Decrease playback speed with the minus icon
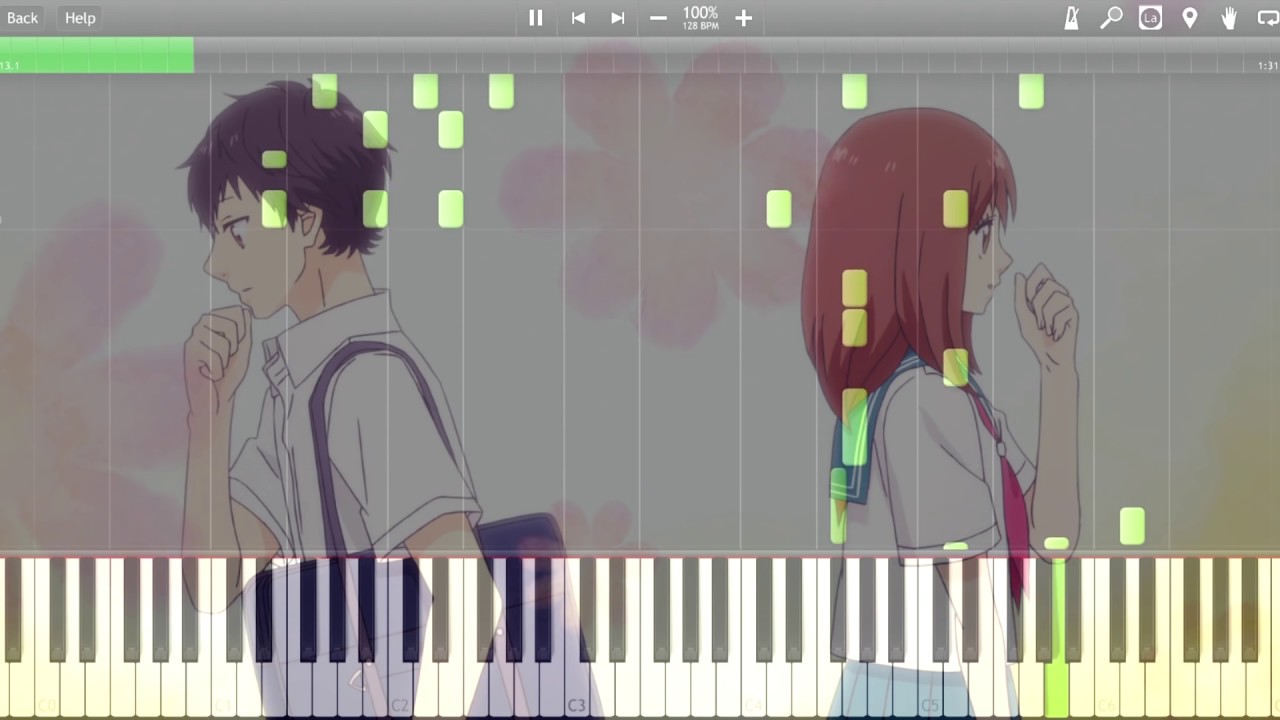Screen dimensions: 1280x720 tap(658, 18)
